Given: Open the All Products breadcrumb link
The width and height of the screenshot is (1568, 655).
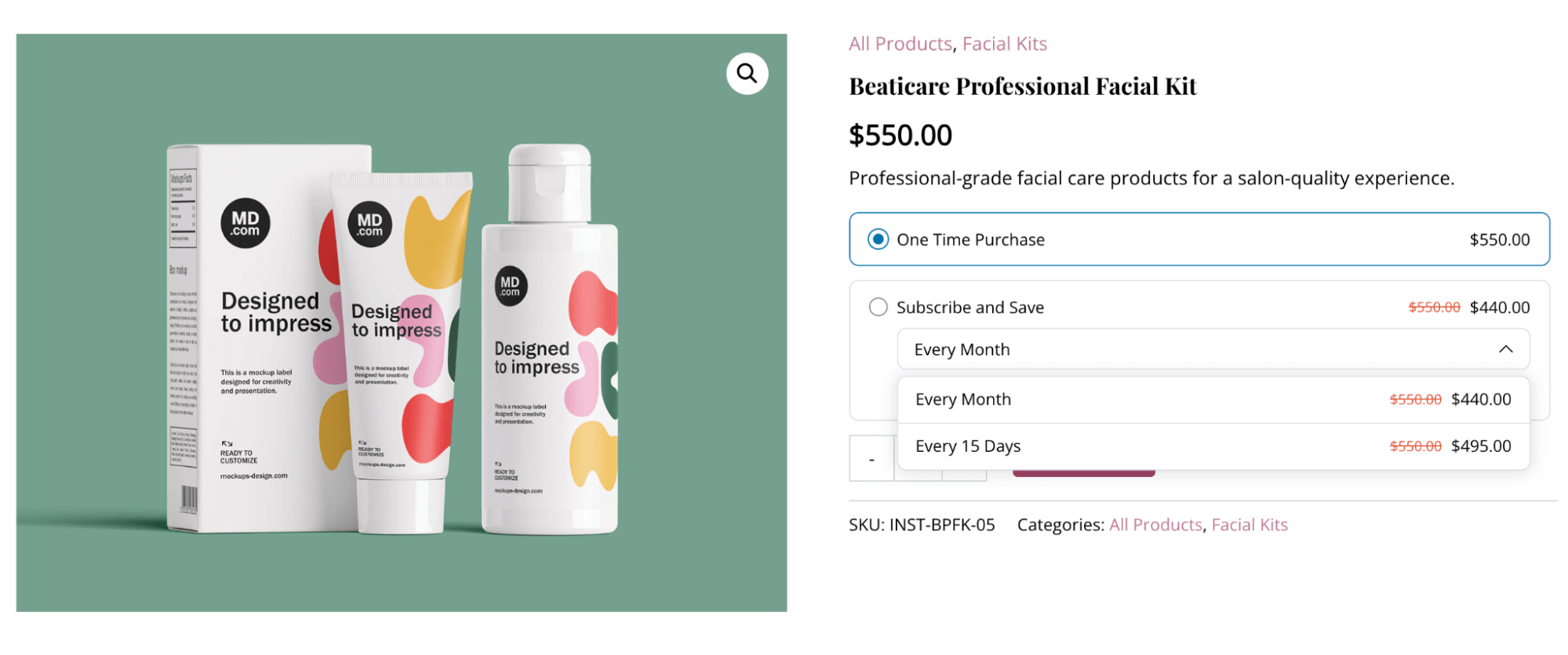Looking at the screenshot, I should pos(899,43).
